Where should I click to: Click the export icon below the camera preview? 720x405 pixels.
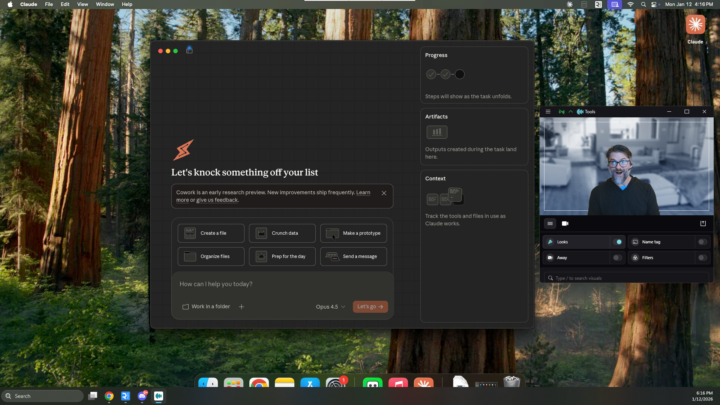click(x=703, y=224)
